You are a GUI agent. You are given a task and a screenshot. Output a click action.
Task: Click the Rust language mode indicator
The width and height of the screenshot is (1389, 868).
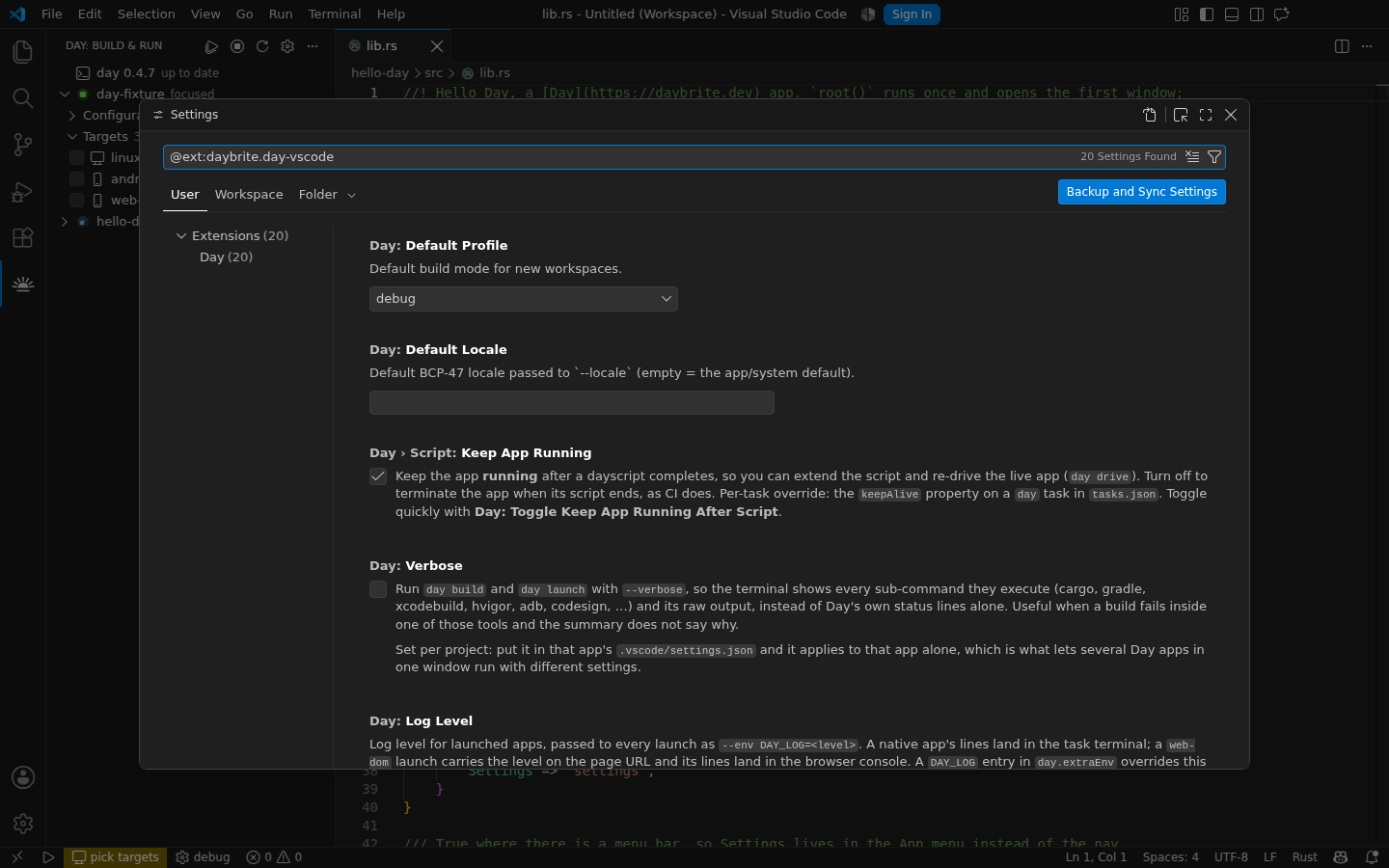pyautogui.click(x=1304, y=857)
